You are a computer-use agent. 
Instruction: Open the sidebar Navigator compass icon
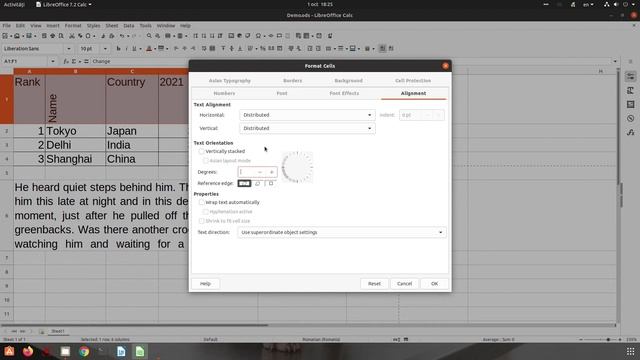pyautogui.click(x=631, y=118)
